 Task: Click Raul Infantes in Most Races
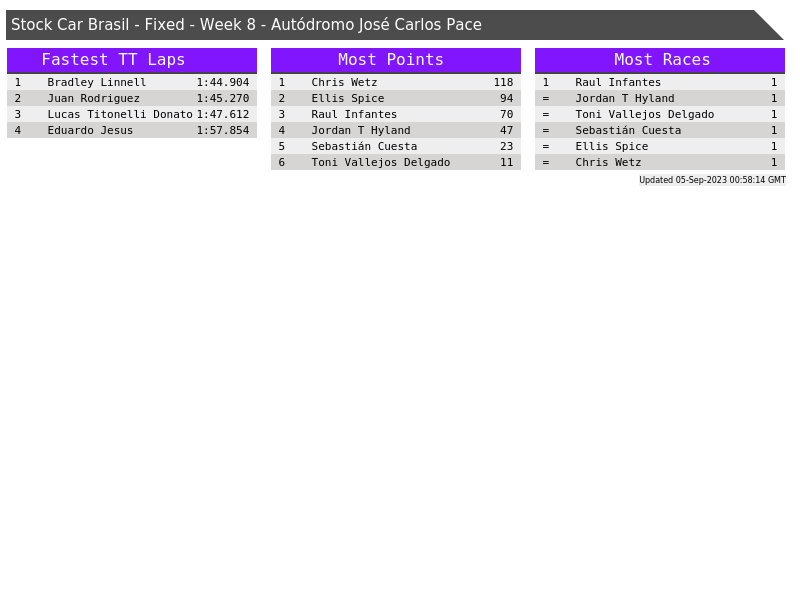[618, 82]
